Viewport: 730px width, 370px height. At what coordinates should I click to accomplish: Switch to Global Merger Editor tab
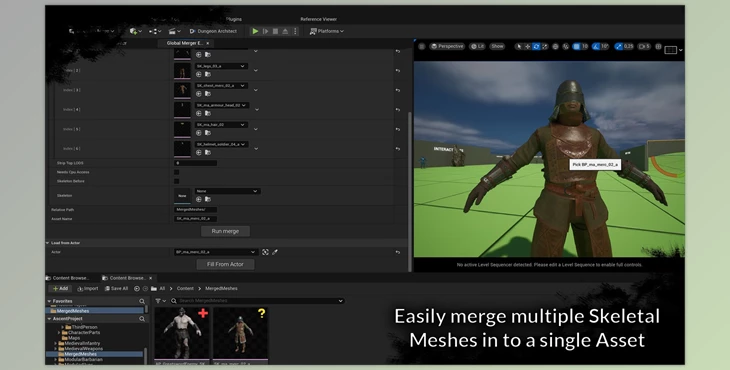pyautogui.click(x=185, y=43)
